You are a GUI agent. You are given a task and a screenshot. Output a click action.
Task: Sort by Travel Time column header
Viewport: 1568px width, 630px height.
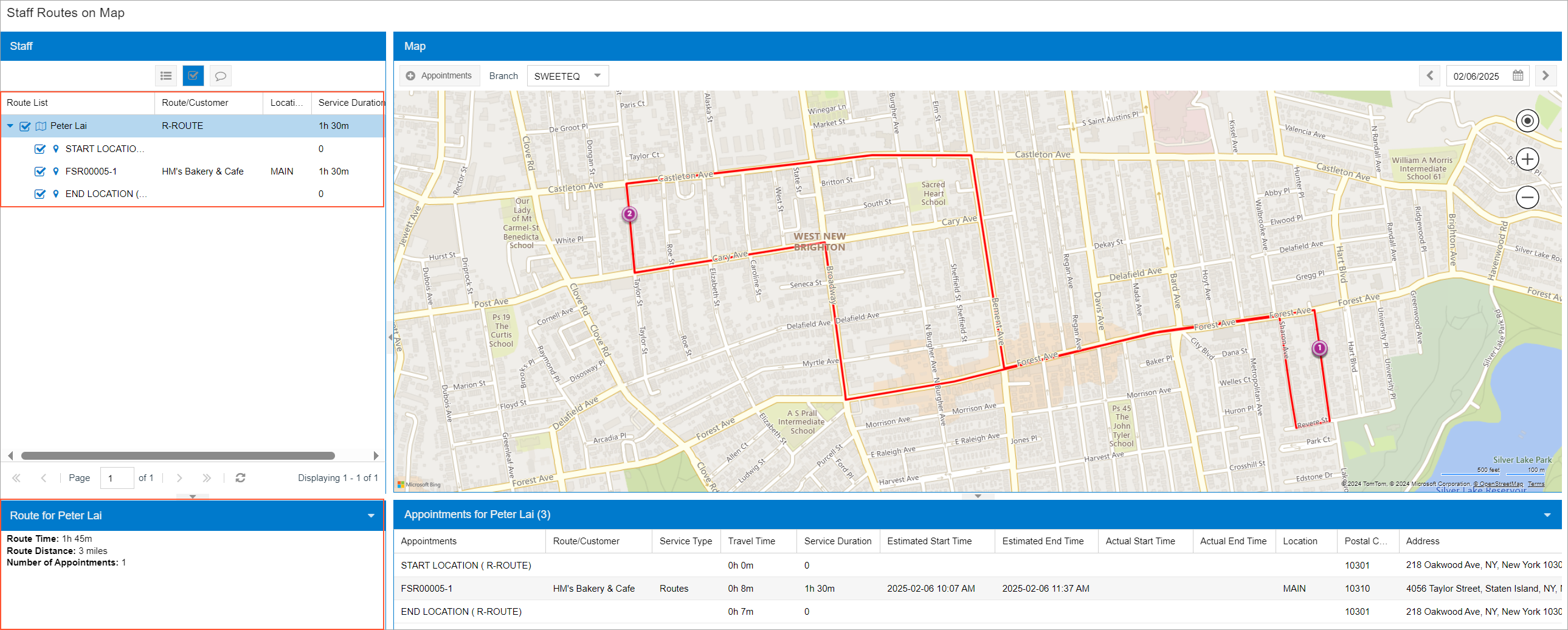(x=758, y=541)
